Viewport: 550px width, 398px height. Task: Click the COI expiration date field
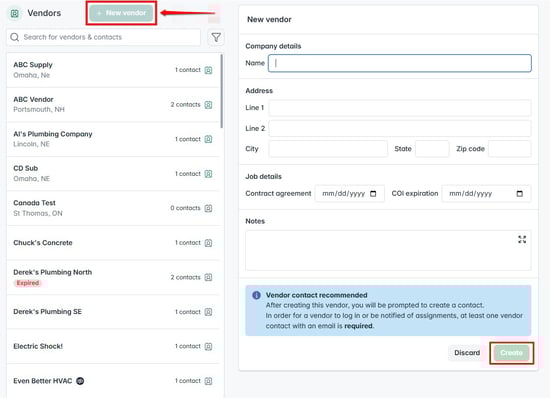point(487,194)
